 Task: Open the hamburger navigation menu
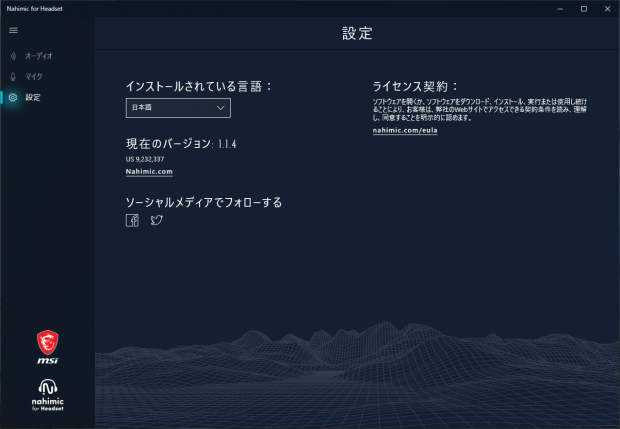tap(13, 30)
